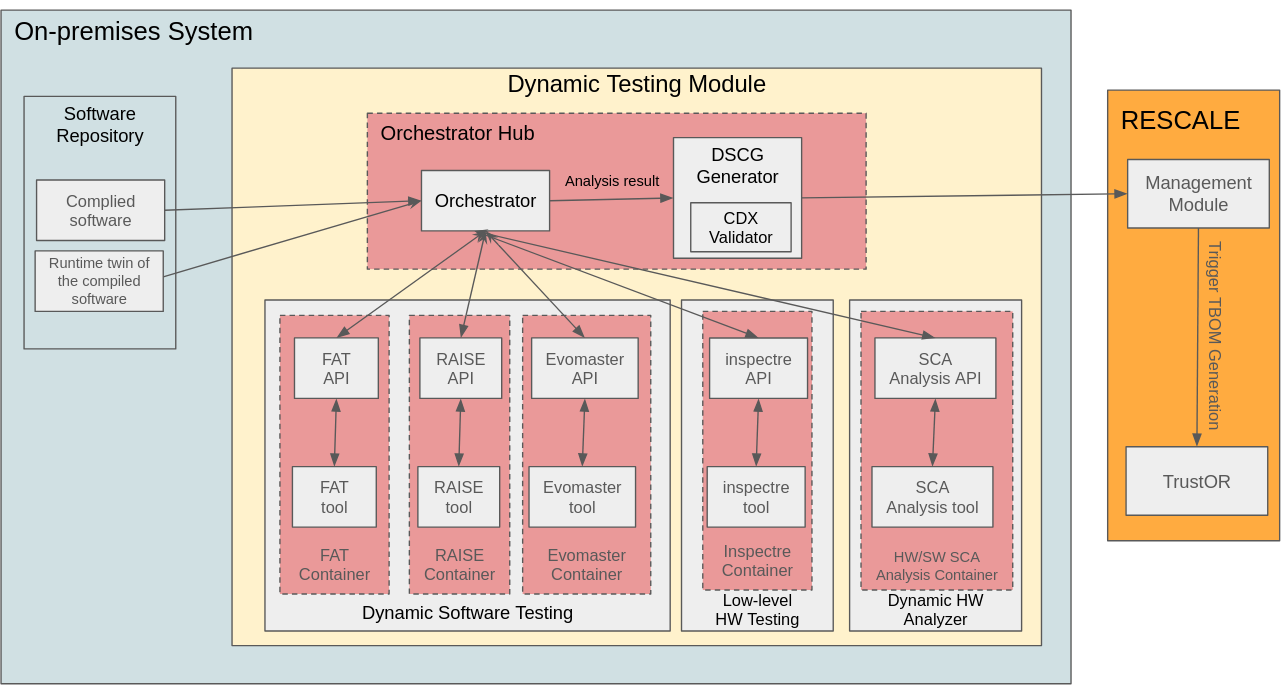Click the FAT tool block
Screen dimensions: 1287x689
click(334, 496)
